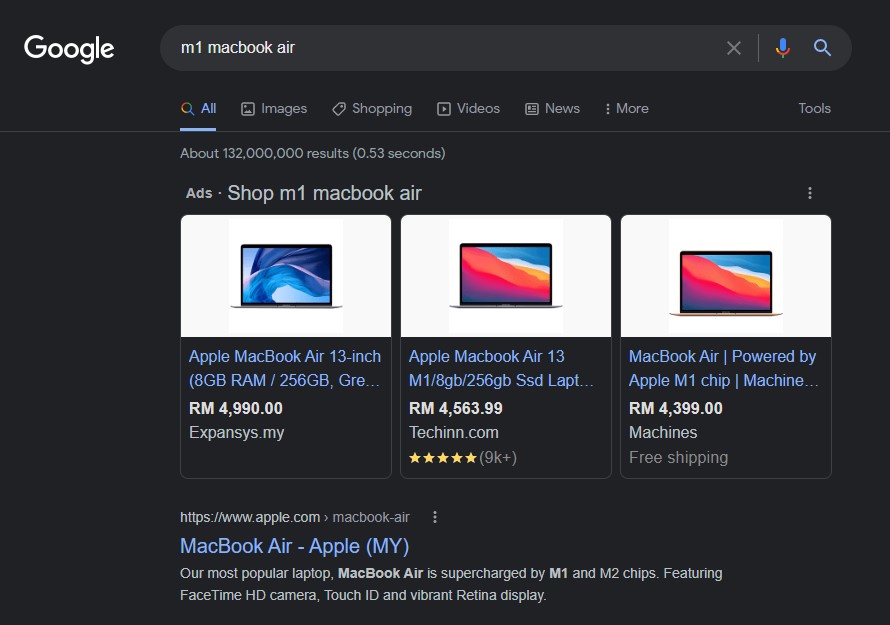This screenshot has height=625, width=890.
Task: Select the All results tab
Action: tap(198, 108)
